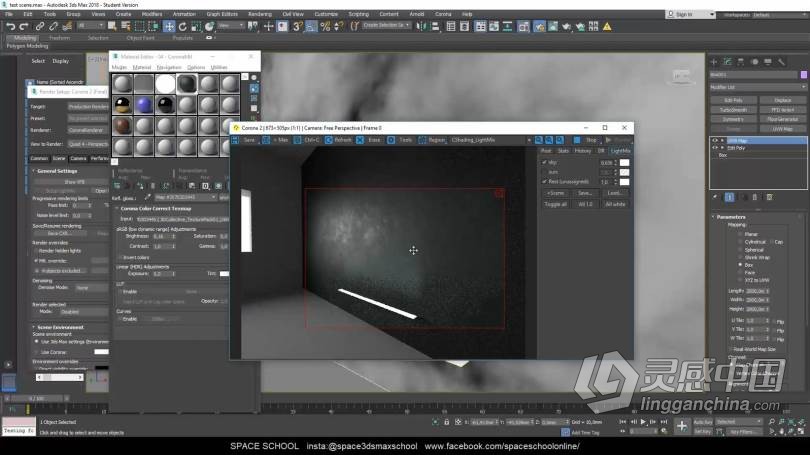
Task: Click the Stop button in Corona frame buffer
Action: [586, 140]
